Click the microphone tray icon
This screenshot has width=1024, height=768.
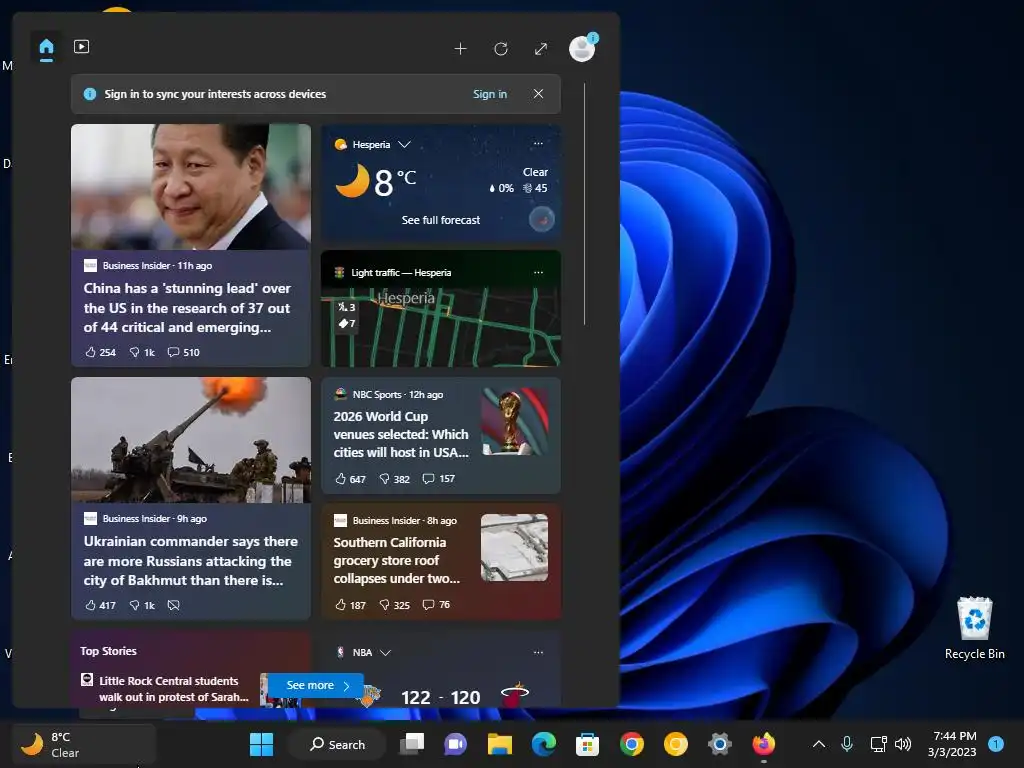[847, 744]
